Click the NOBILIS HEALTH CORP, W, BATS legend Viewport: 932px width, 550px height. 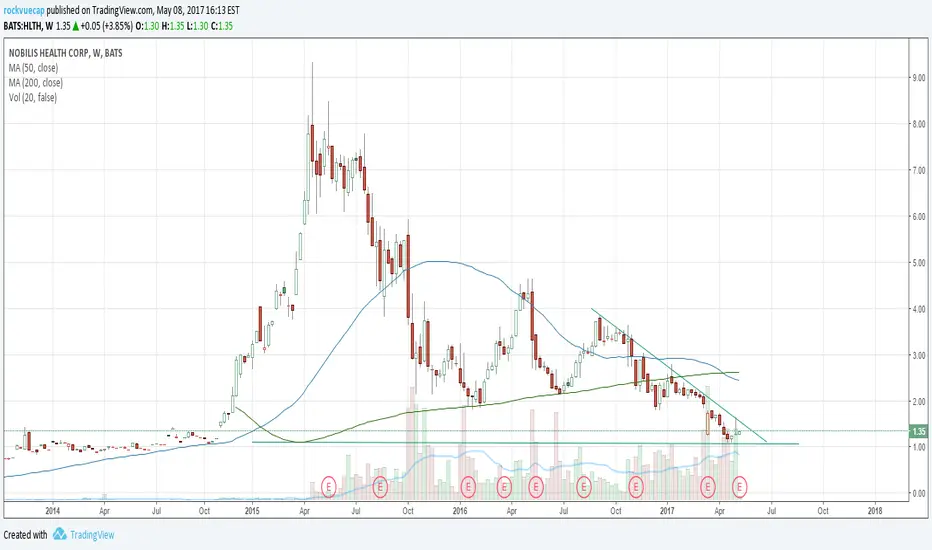point(65,53)
